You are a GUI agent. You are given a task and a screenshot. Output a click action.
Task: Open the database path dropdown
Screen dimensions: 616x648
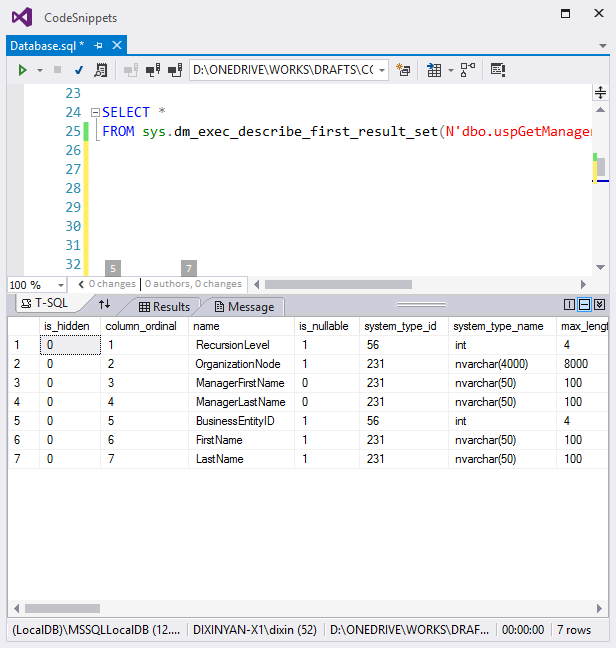(x=382, y=70)
